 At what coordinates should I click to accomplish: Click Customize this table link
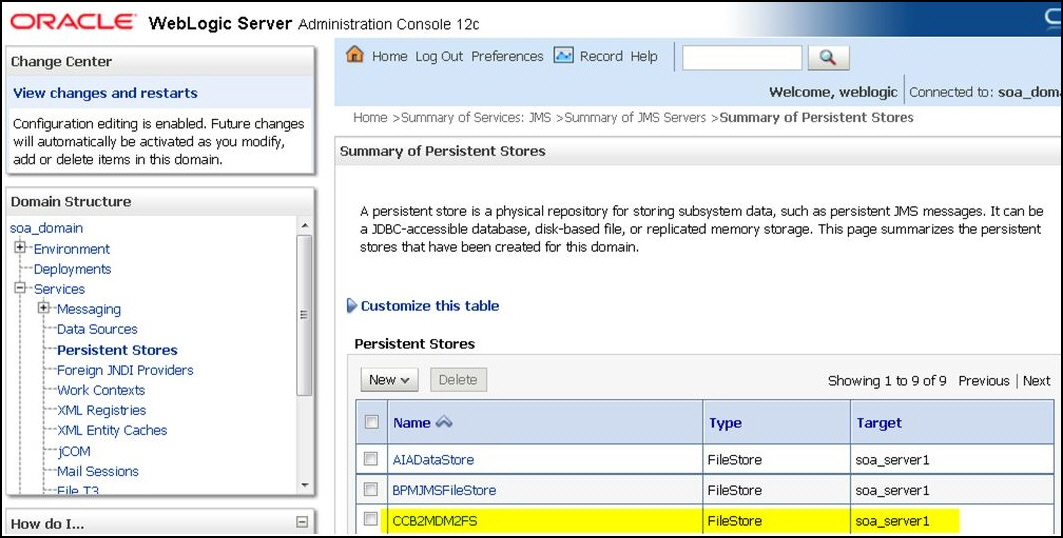coord(430,306)
